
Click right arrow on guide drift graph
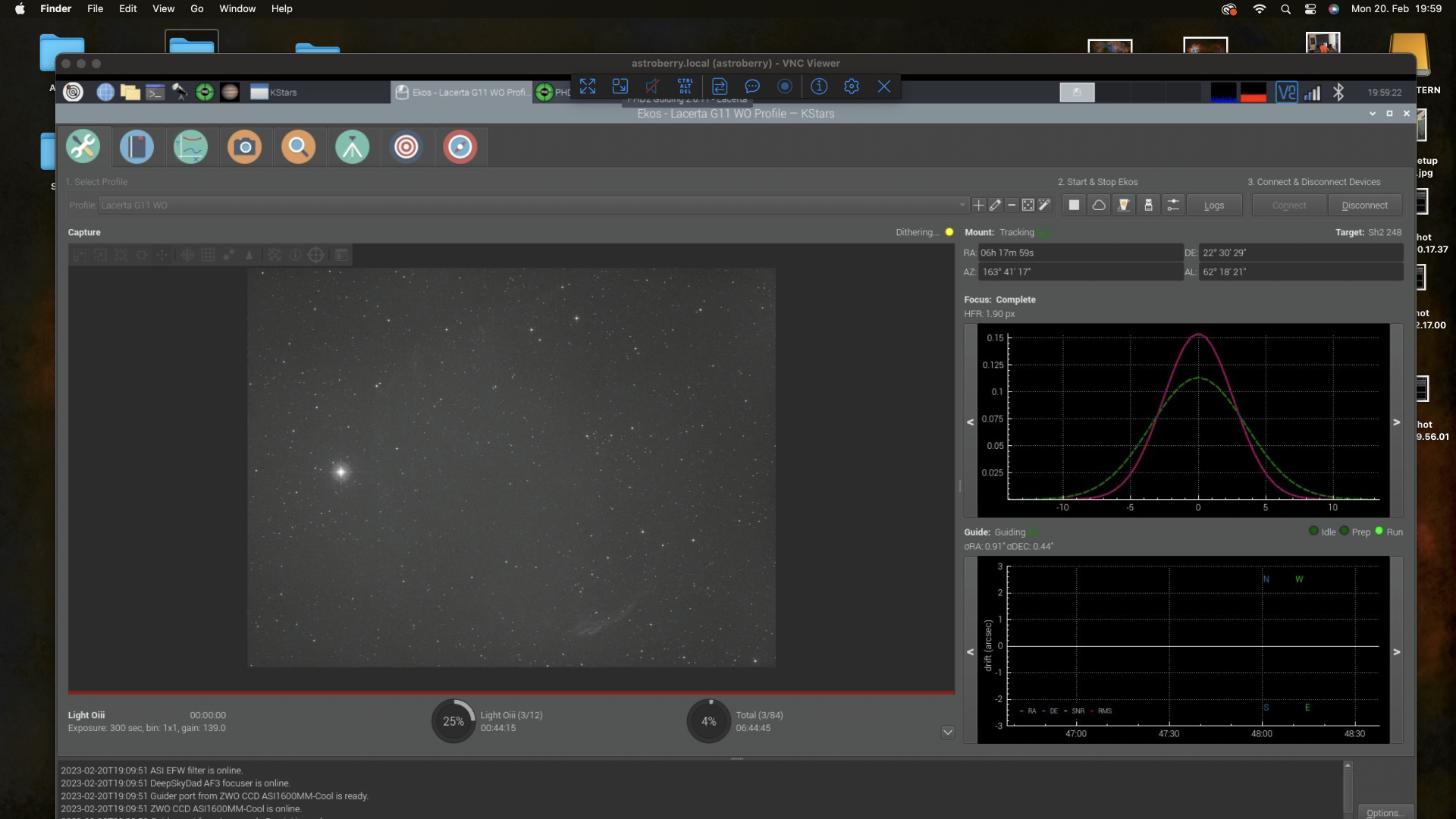(x=1397, y=651)
